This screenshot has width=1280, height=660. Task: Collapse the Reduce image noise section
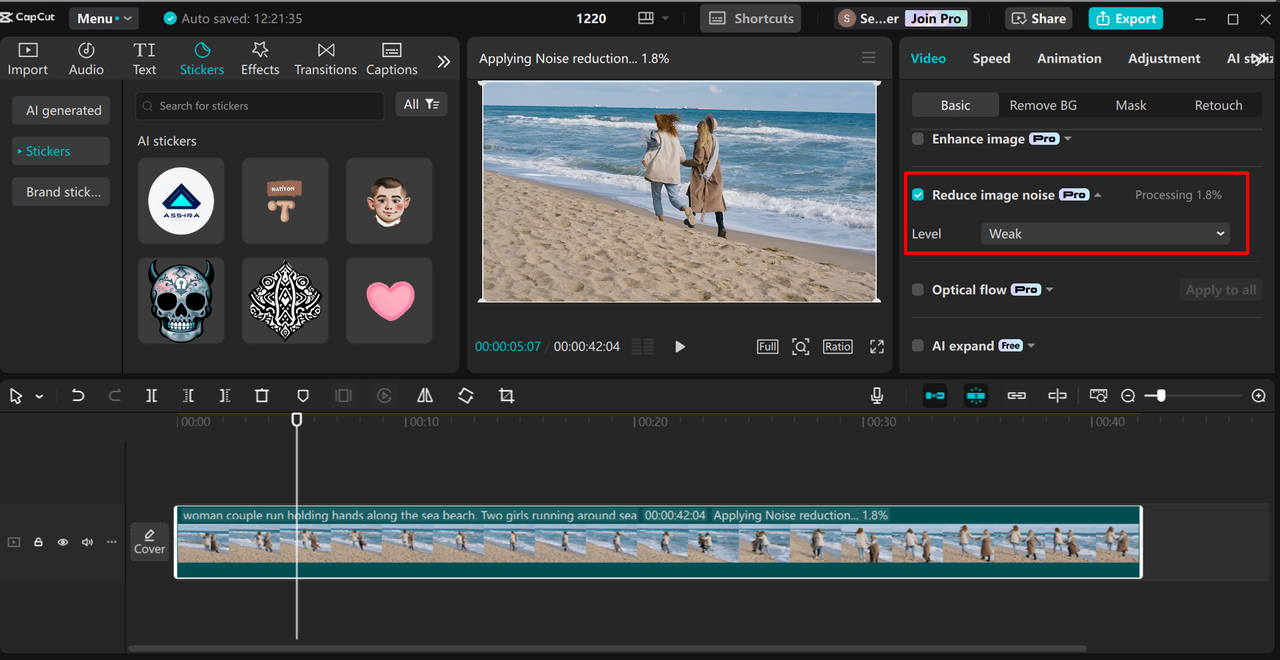click(1098, 195)
